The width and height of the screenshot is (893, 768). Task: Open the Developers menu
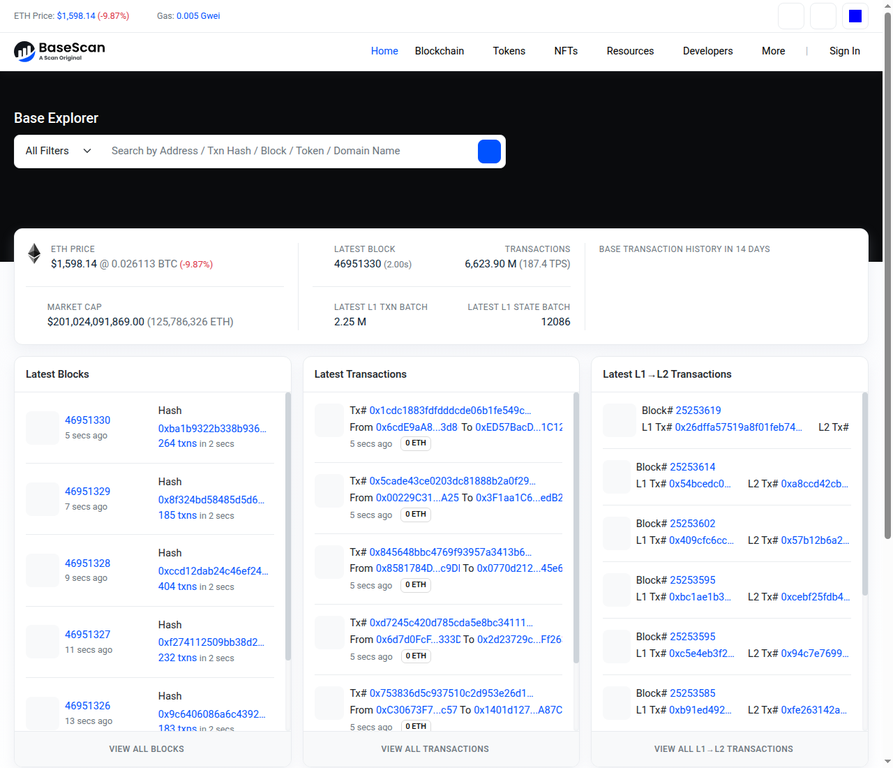click(707, 51)
